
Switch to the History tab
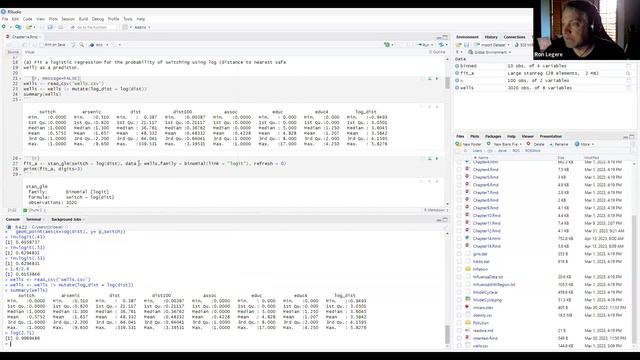[x=491, y=37]
